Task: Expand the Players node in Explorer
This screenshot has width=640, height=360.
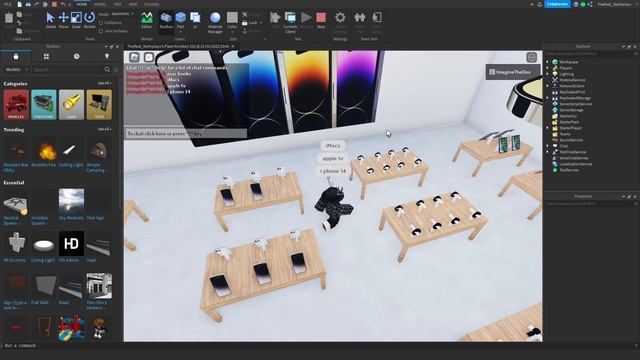Action: coord(548,68)
